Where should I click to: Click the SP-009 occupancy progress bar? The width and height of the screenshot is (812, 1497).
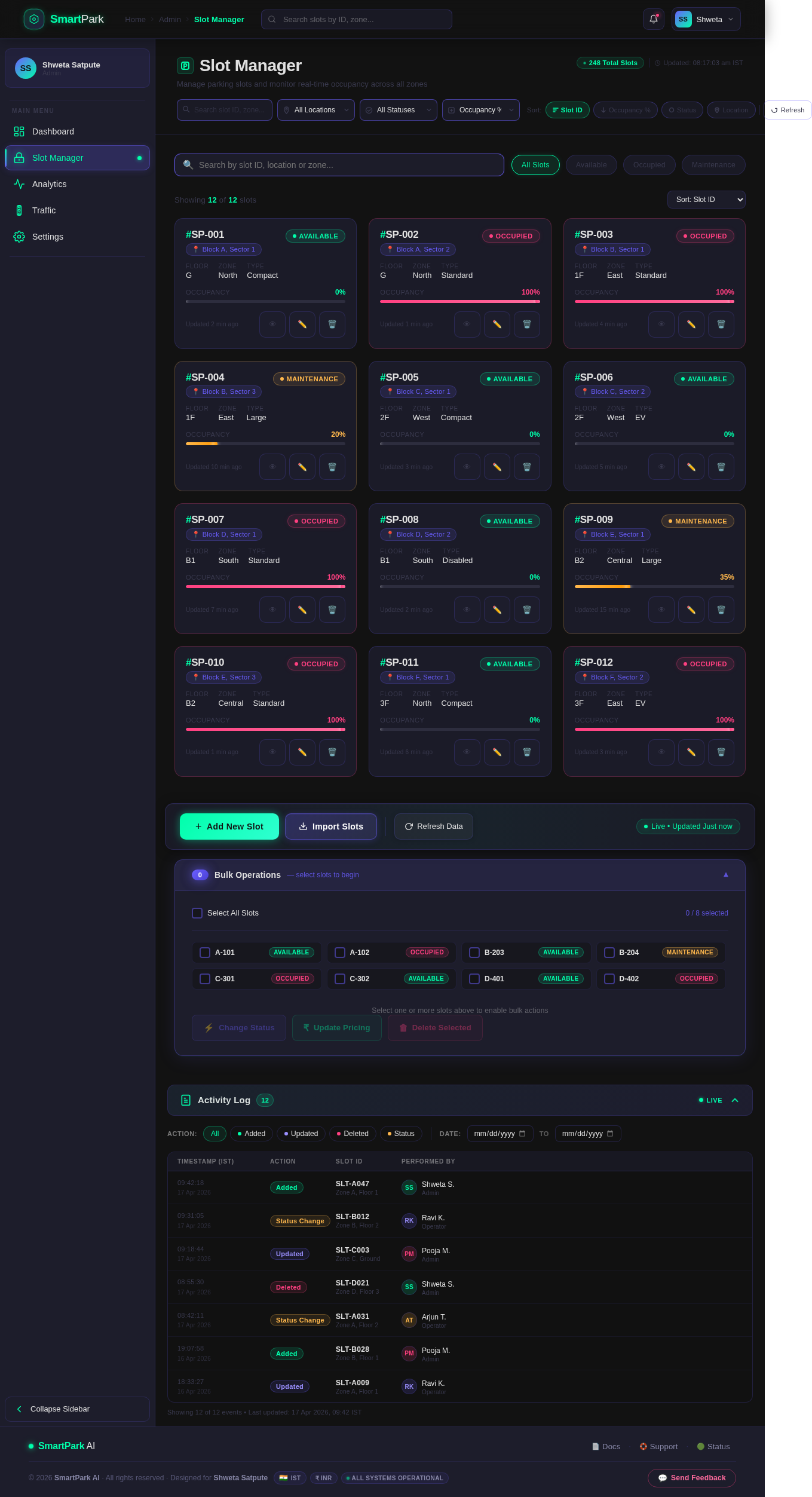[x=654, y=587]
